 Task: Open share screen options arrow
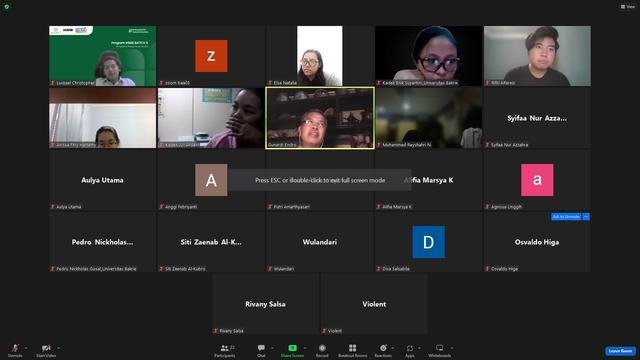click(x=305, y=348)
